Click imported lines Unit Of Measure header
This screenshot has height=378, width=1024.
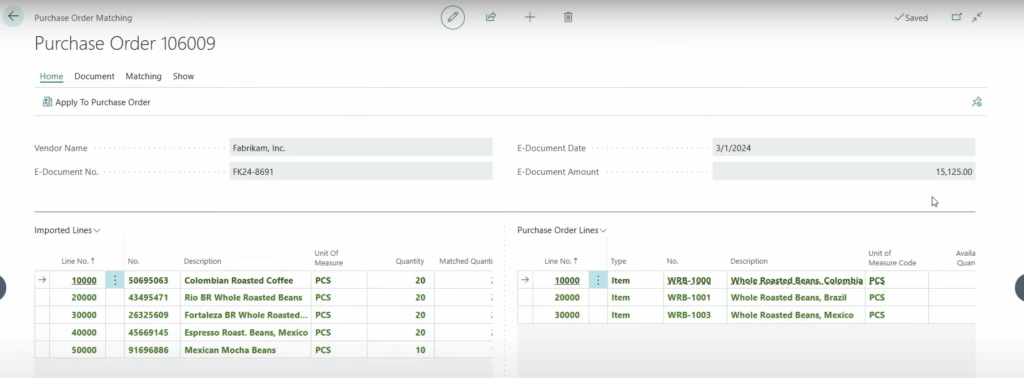tap(328, 258)
